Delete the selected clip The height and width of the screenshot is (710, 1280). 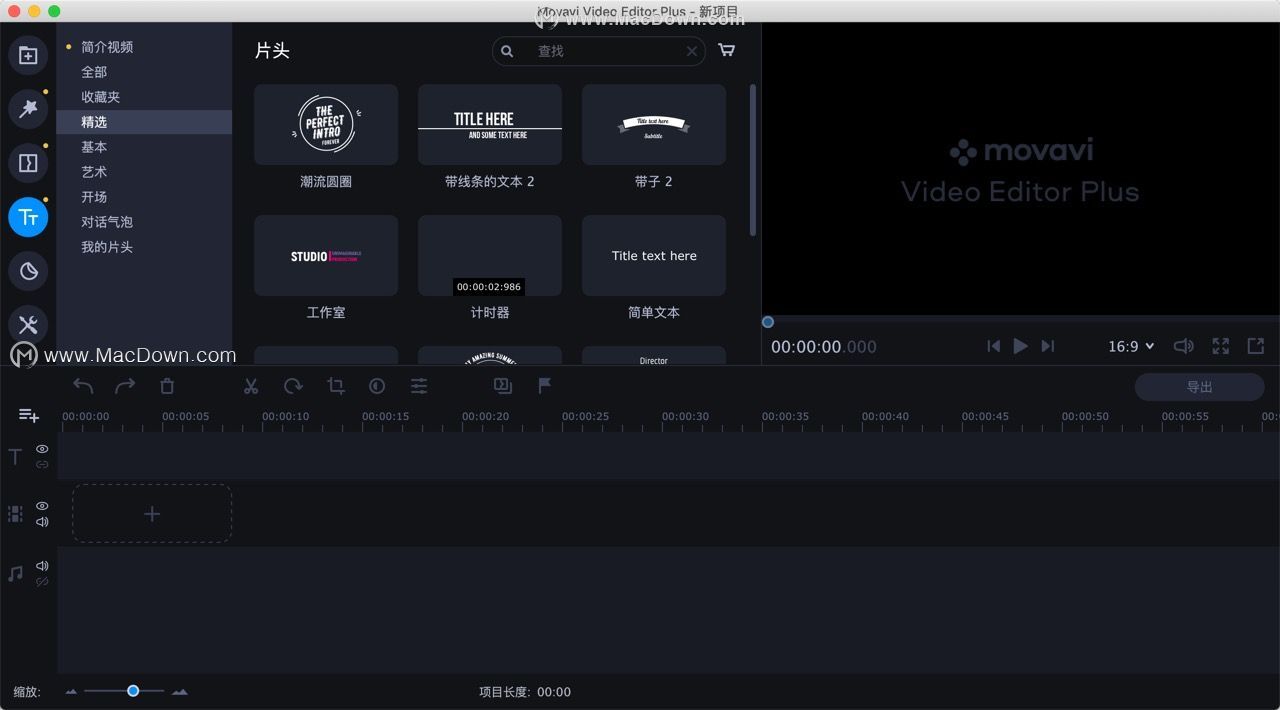(x=167, y=386)
